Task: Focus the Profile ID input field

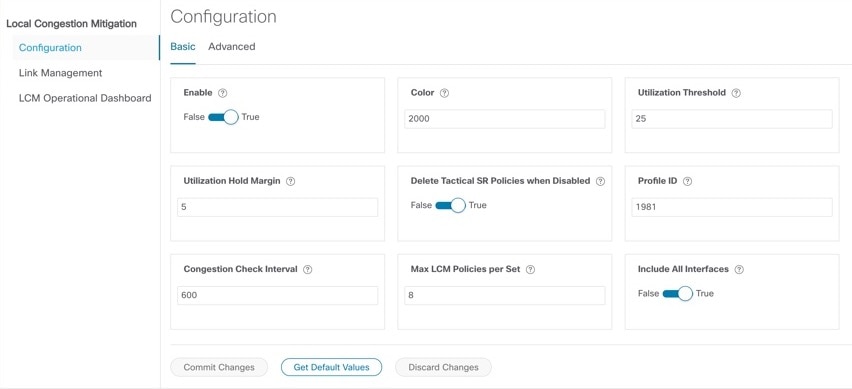Action: (x=732, y=207)
